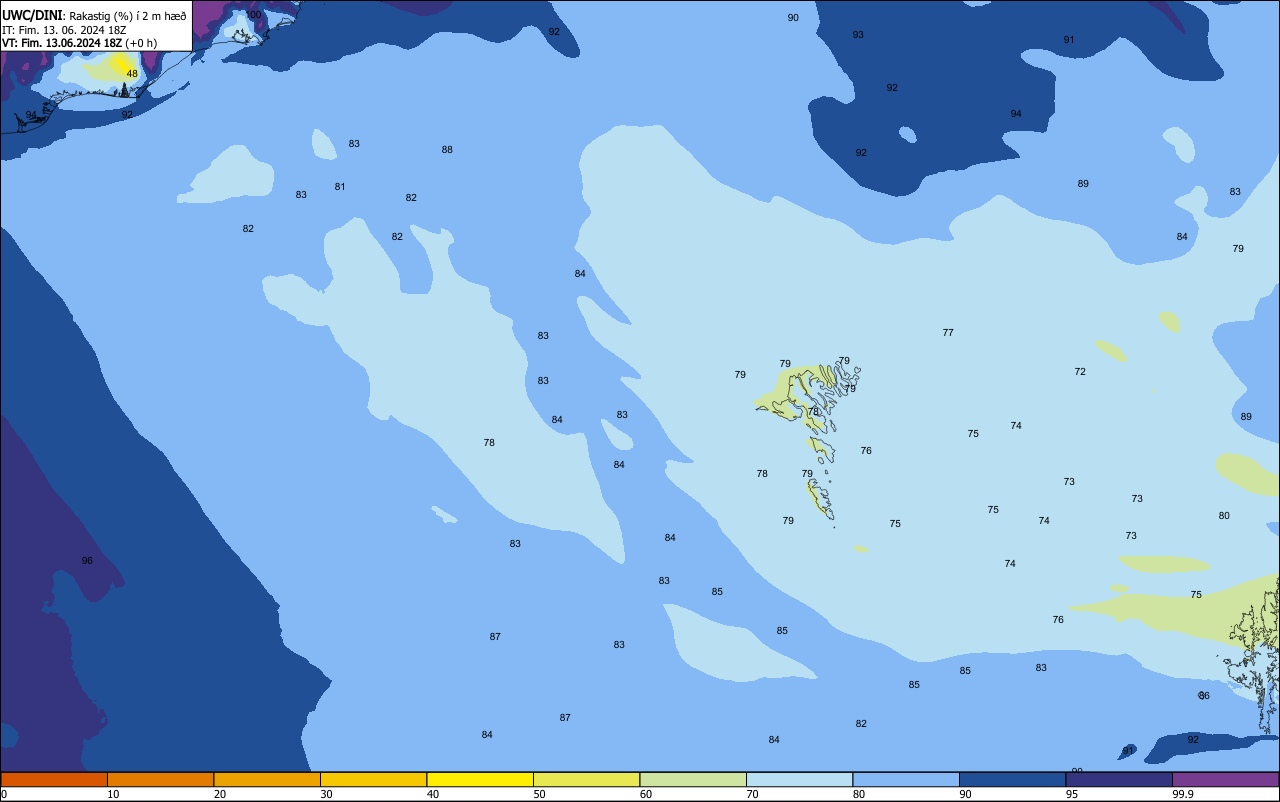Click the humidity value 96 in the indigo region
1280x802 pixels.
[x=87, y=561]
